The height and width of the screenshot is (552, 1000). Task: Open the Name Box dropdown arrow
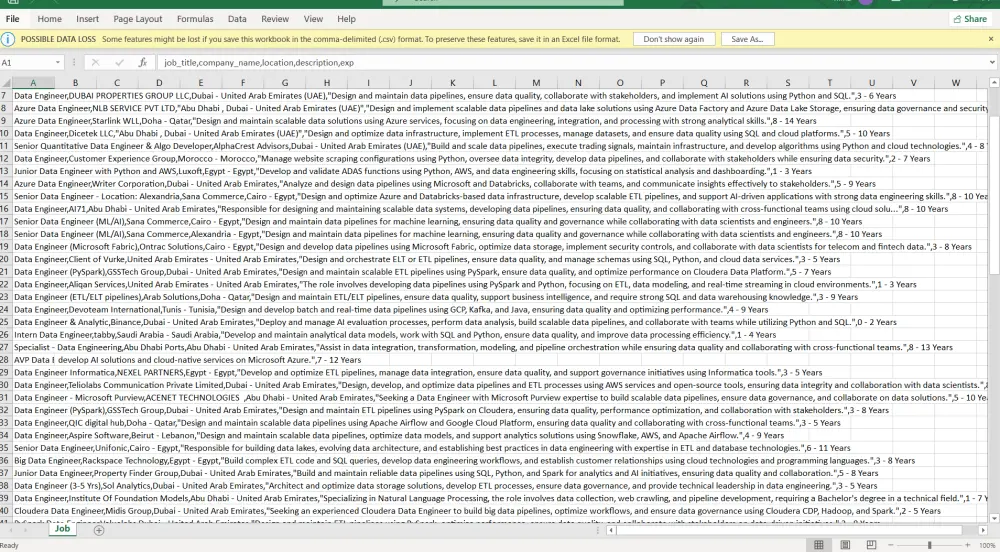pyautogui.click(x=57, y=62)
